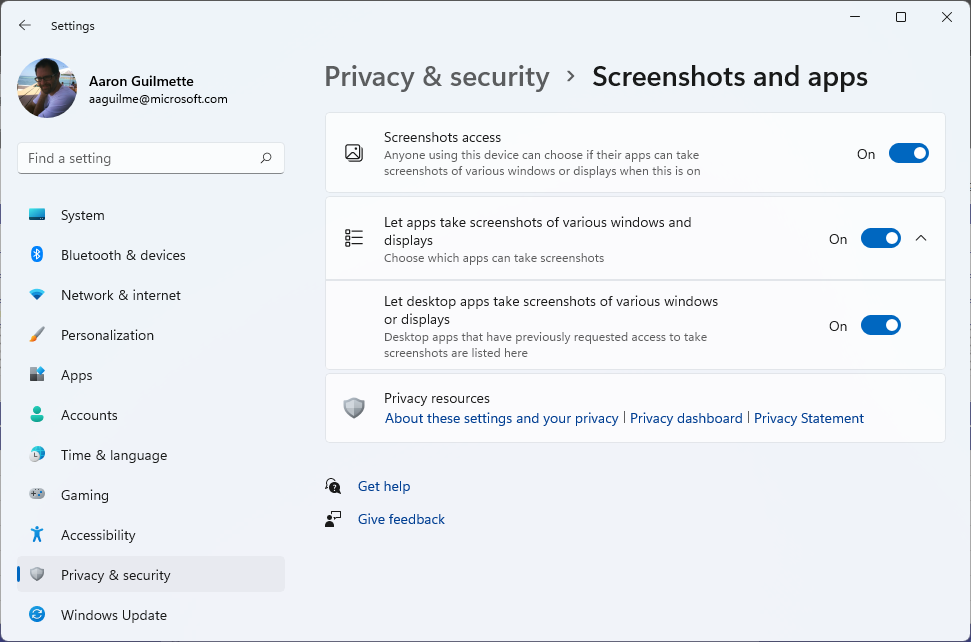Disable Let apps take screenshots toggle
Screen dimensions: 971x642
[880, 239]
